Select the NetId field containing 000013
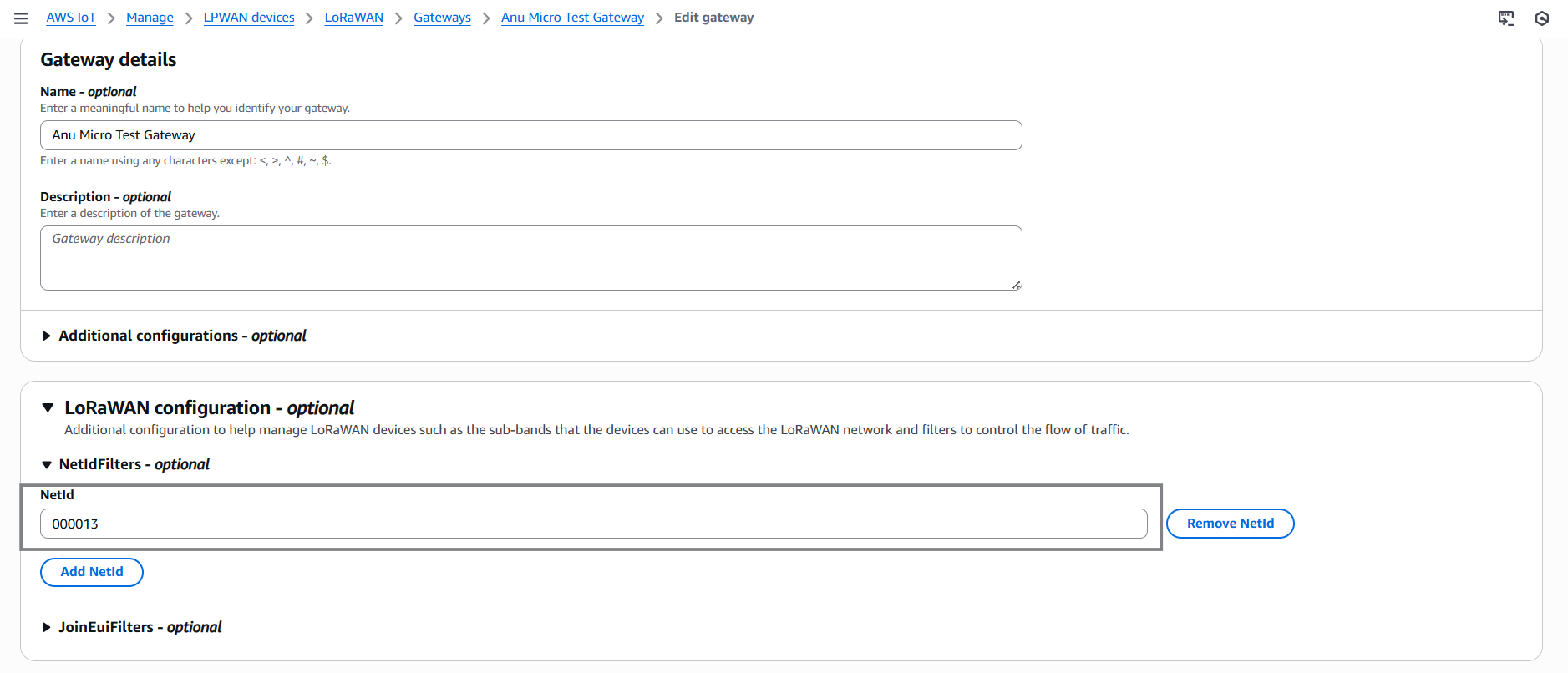The height and width of the screenshot is (673, 1568). click(x=594, y=524)
